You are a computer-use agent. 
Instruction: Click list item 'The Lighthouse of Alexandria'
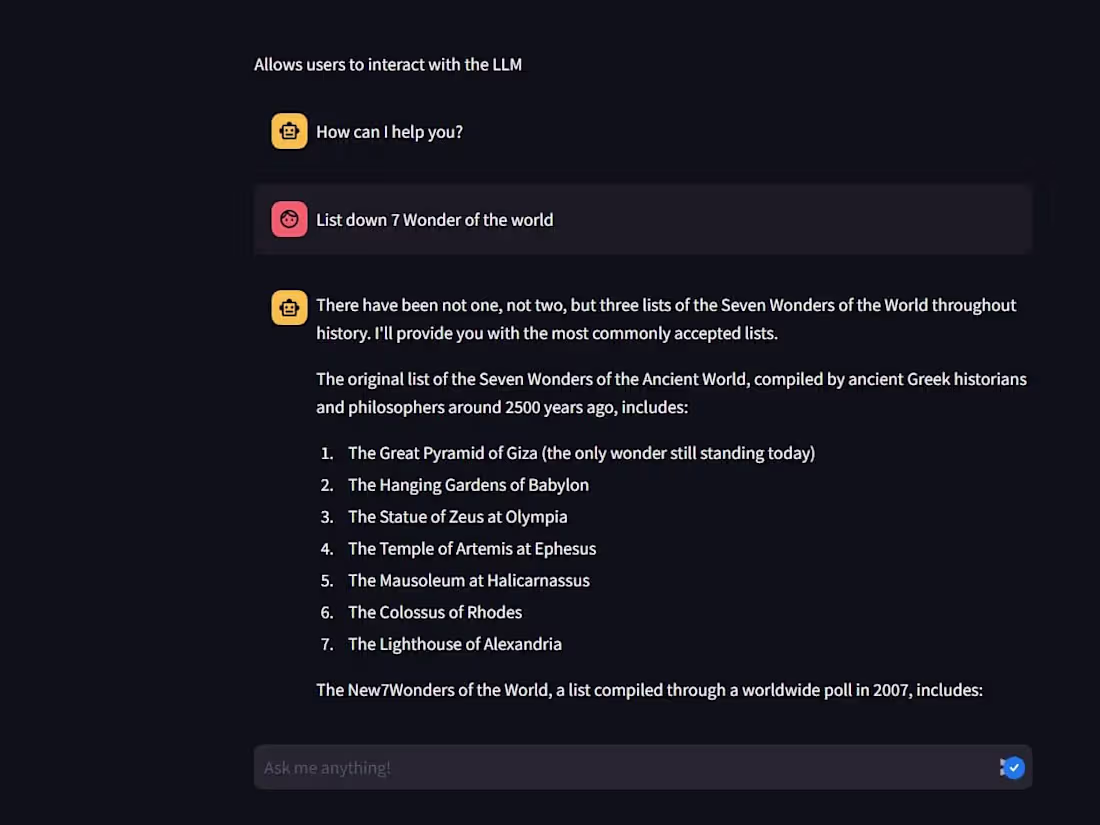(x=454, y=645)
